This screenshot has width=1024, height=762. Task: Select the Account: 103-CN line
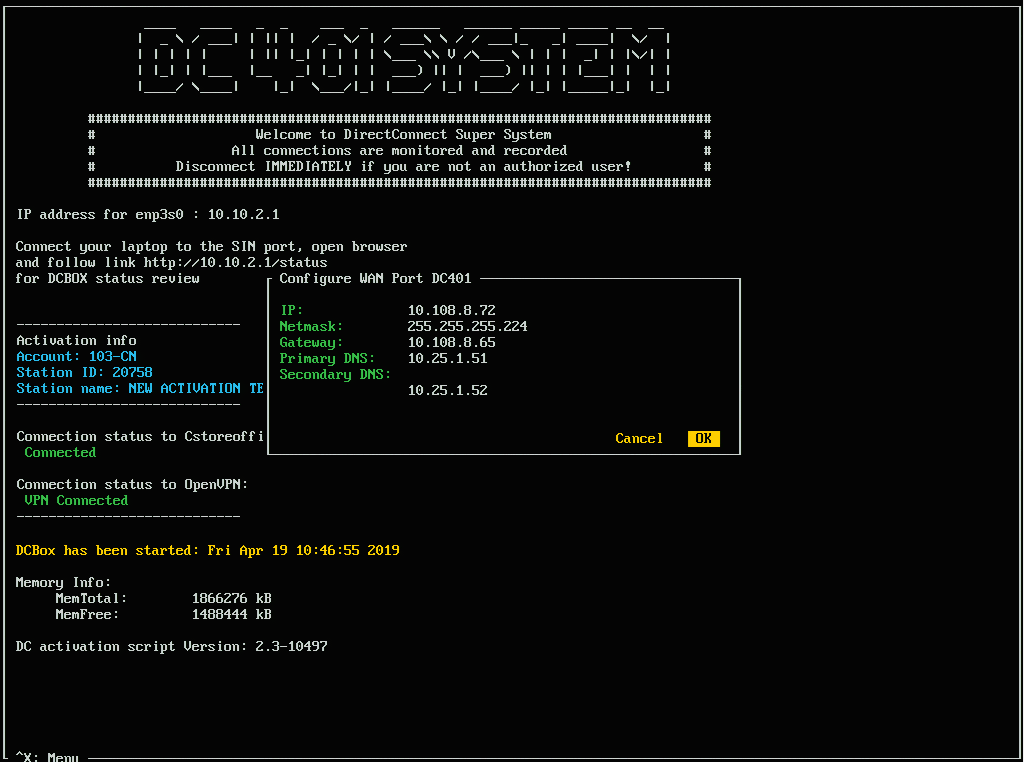click(76, 356)
